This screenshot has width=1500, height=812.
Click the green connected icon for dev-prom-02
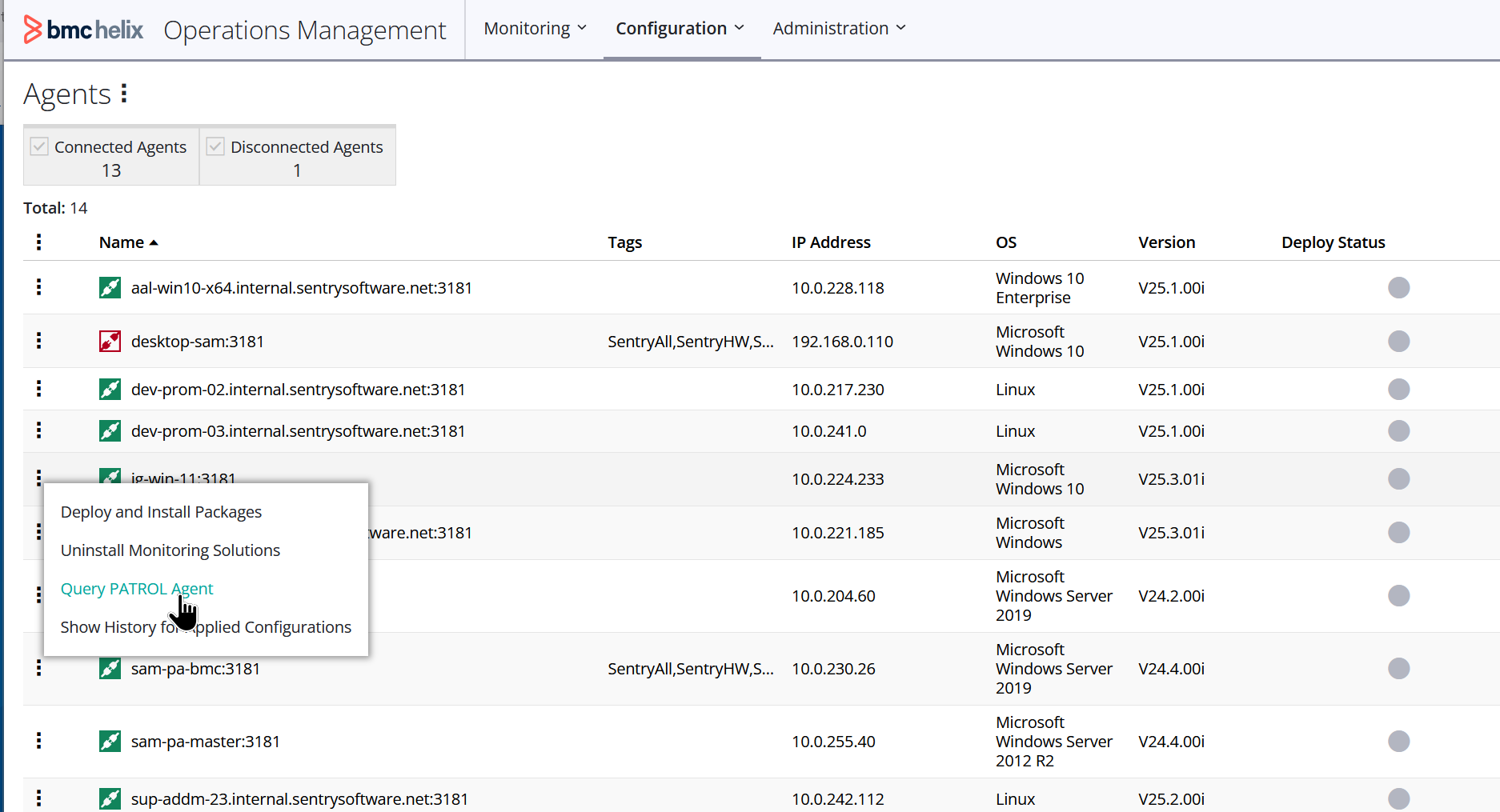pyautogui.click(x=110, y=389)
